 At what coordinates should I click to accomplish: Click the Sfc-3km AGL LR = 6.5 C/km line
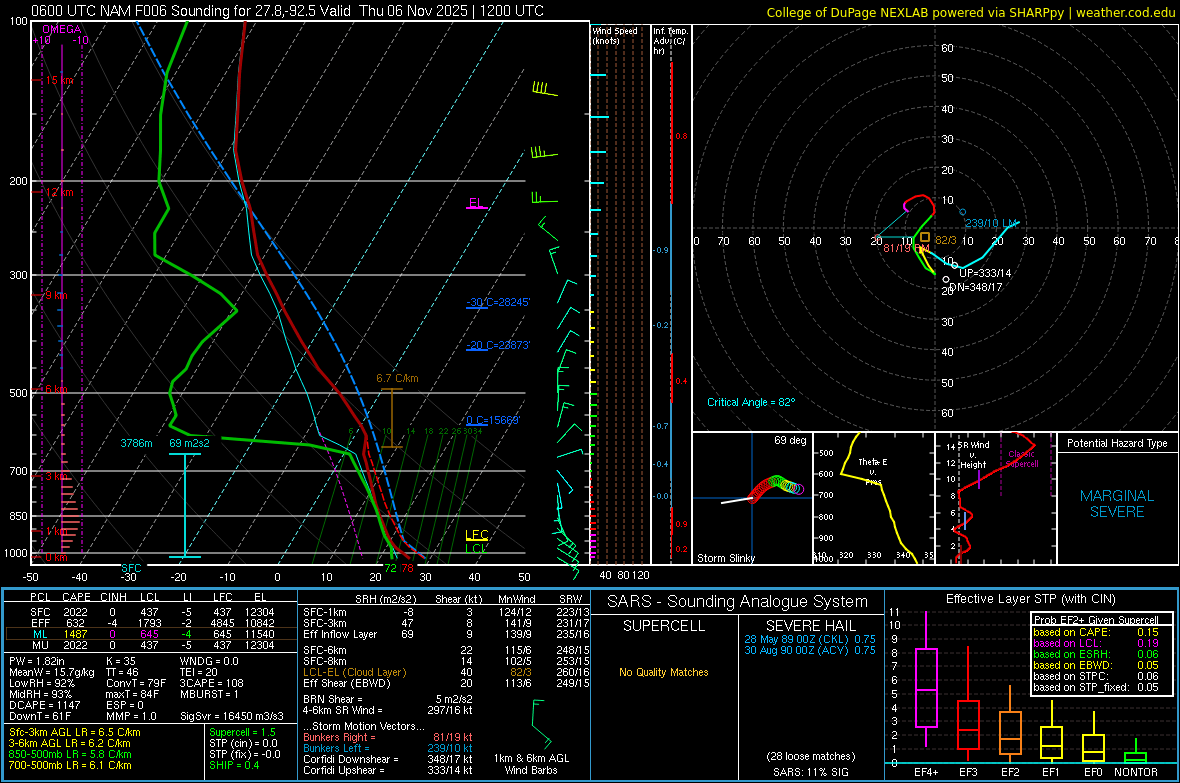coord(75,732)
